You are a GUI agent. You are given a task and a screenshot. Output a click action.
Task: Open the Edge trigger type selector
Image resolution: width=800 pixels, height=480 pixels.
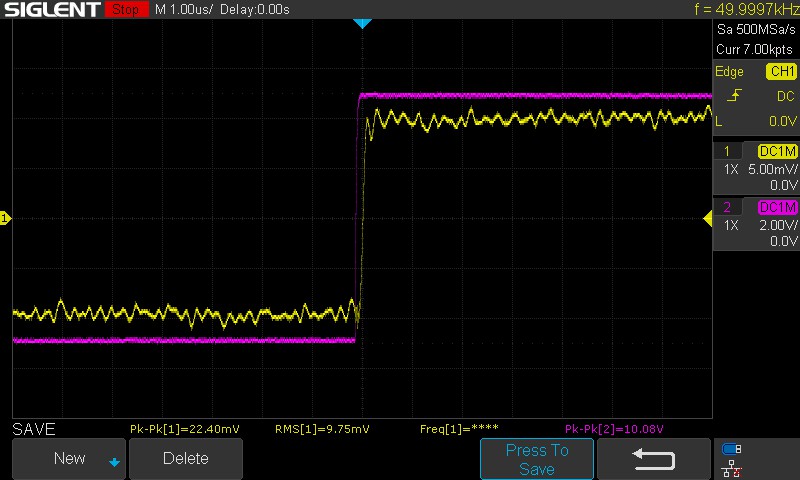point(730,72)
